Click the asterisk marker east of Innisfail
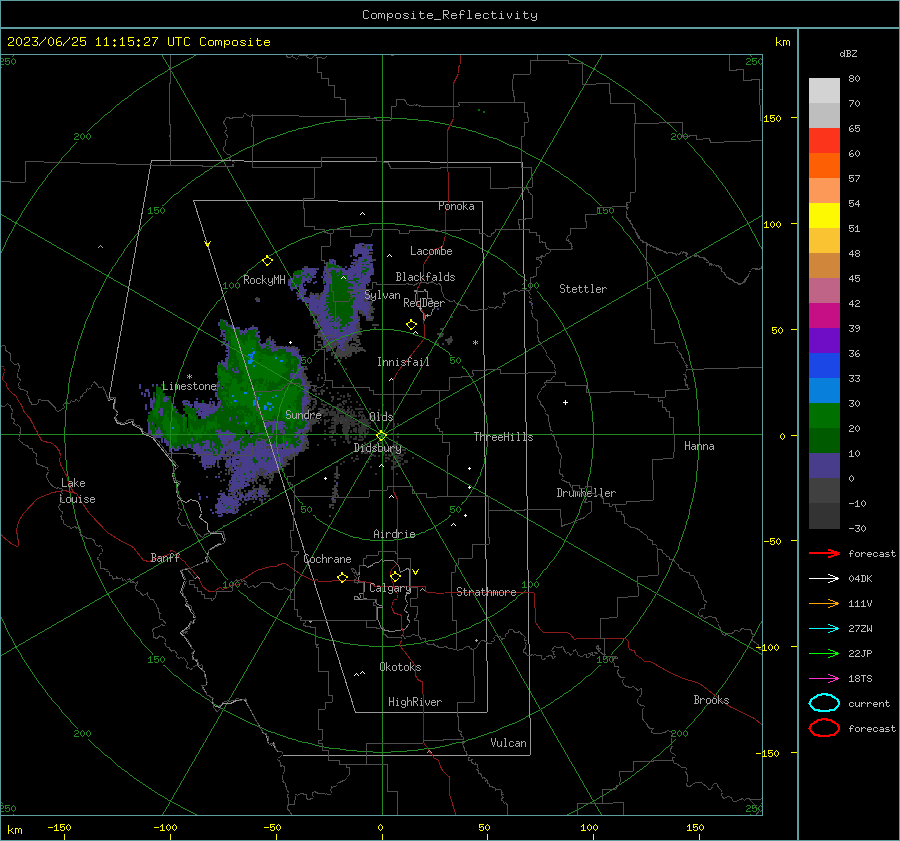 point(475,343)
